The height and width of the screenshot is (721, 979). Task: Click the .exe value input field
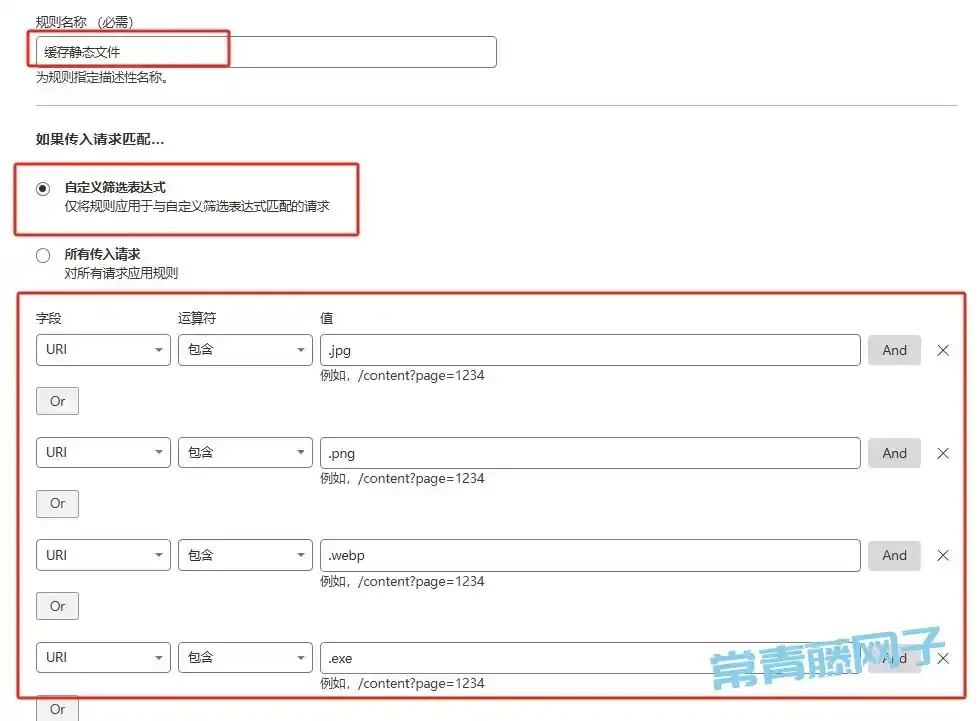coord(590,658)
